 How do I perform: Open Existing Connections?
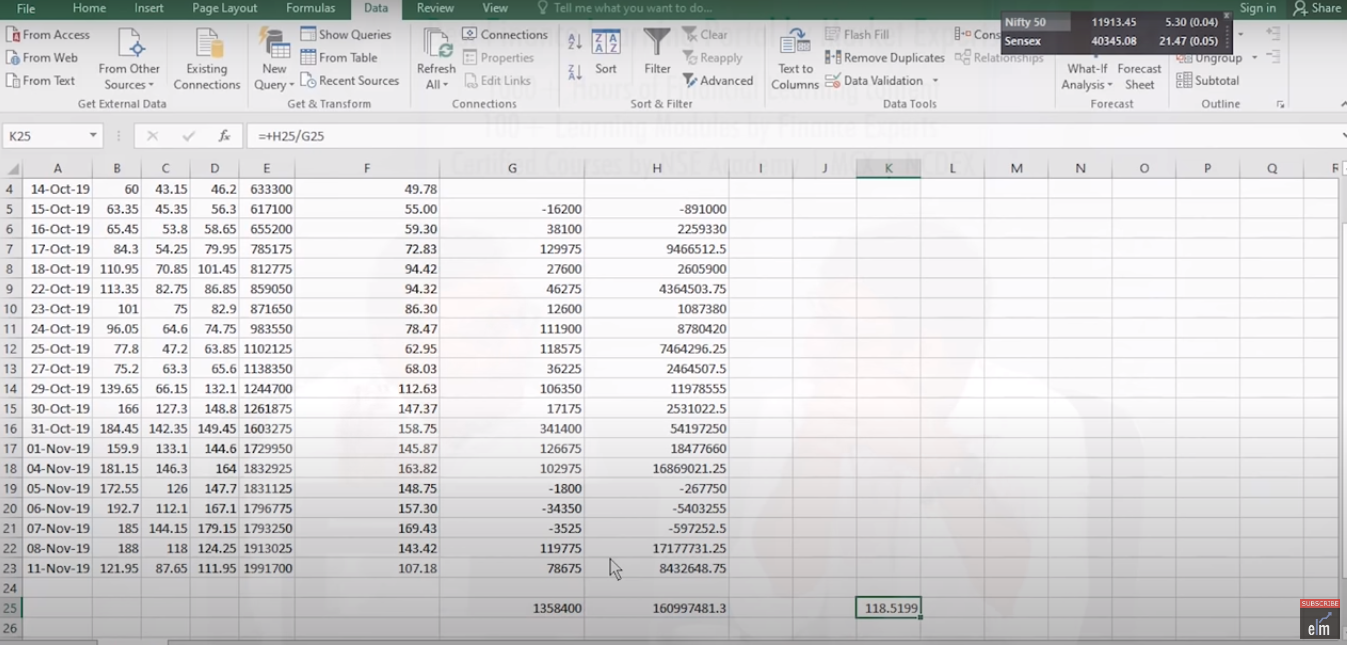tap(206, 62)
